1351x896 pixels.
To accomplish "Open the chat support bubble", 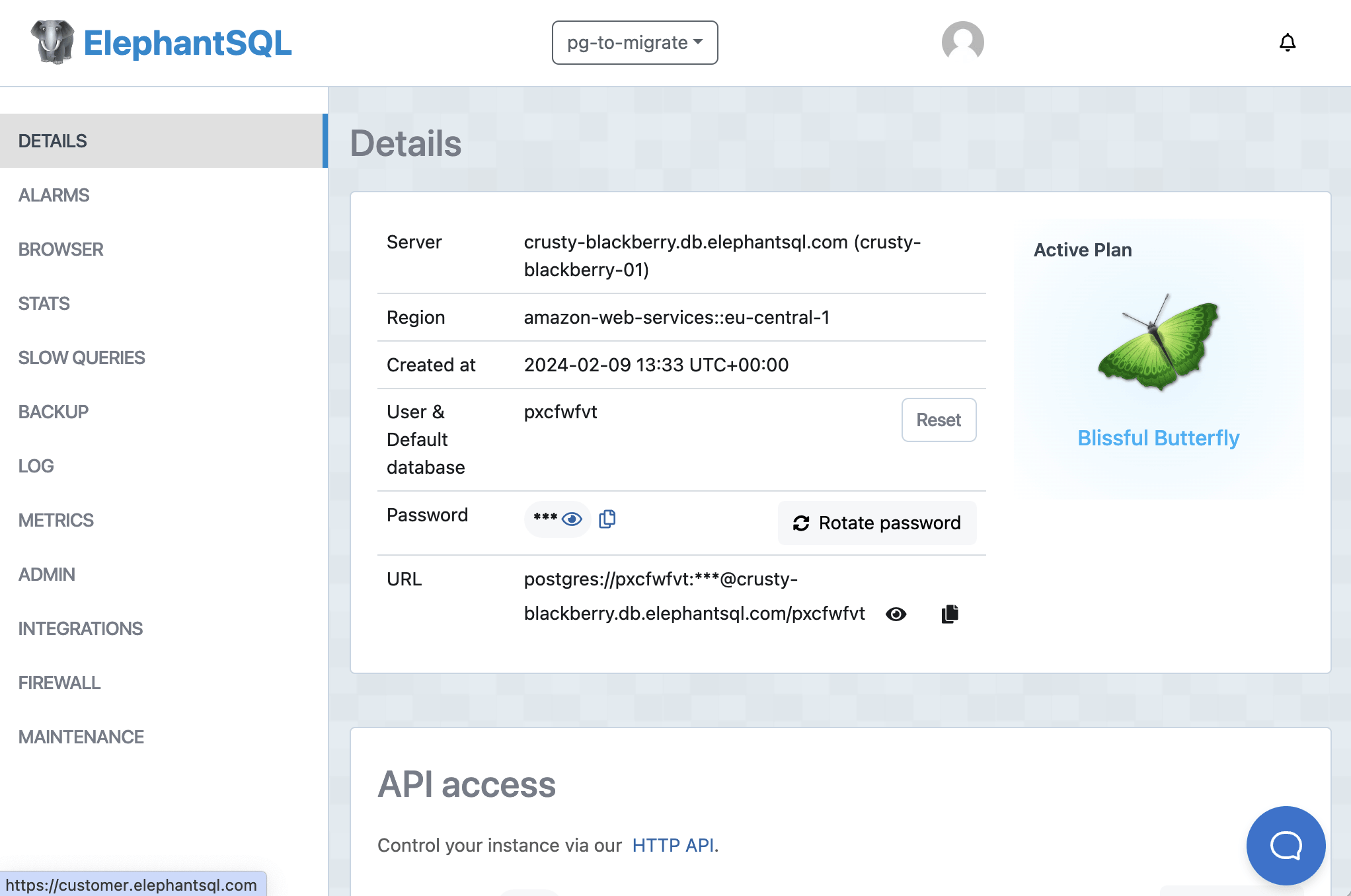I will [1286, 845].
